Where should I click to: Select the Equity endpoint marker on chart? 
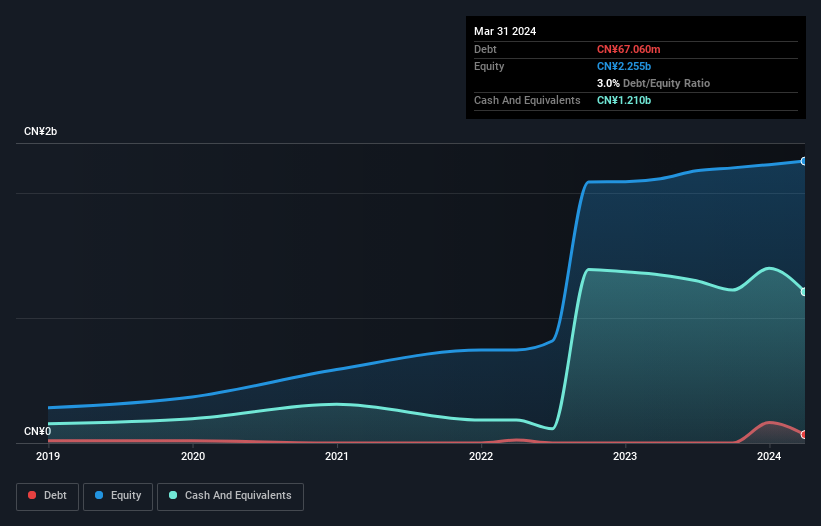(803, 161)
